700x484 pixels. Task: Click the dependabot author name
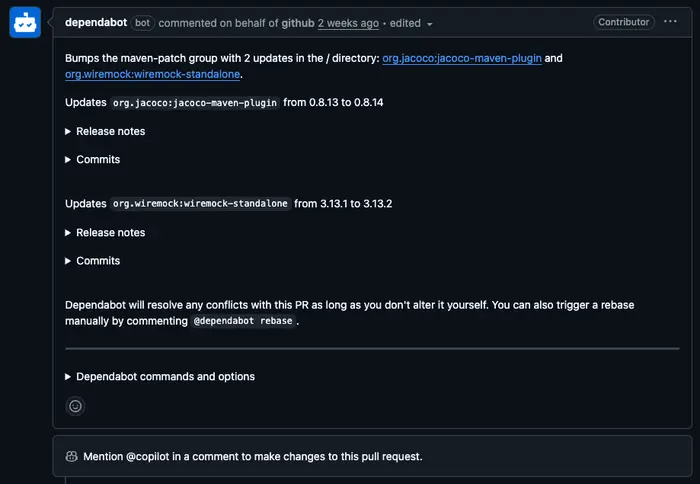[x=95, y=22]
